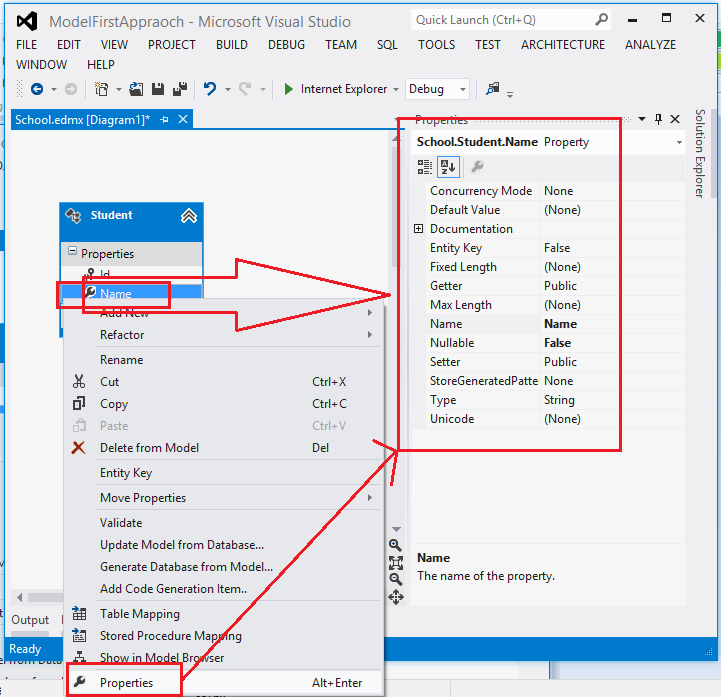Toggle auto-hide pin of Properties panel

point(658,119)
